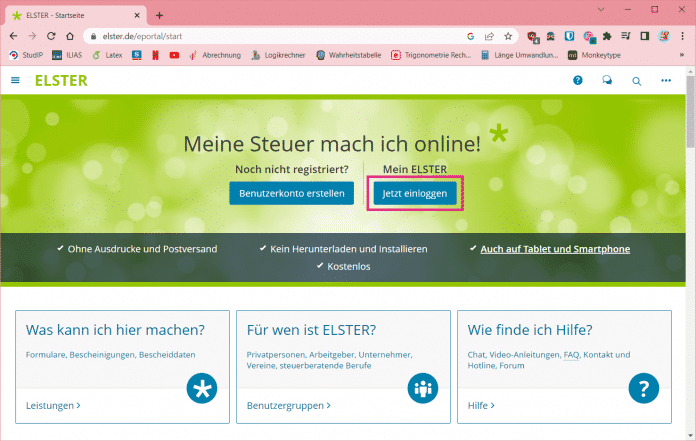Click the lock site info icon

point(93,36)
